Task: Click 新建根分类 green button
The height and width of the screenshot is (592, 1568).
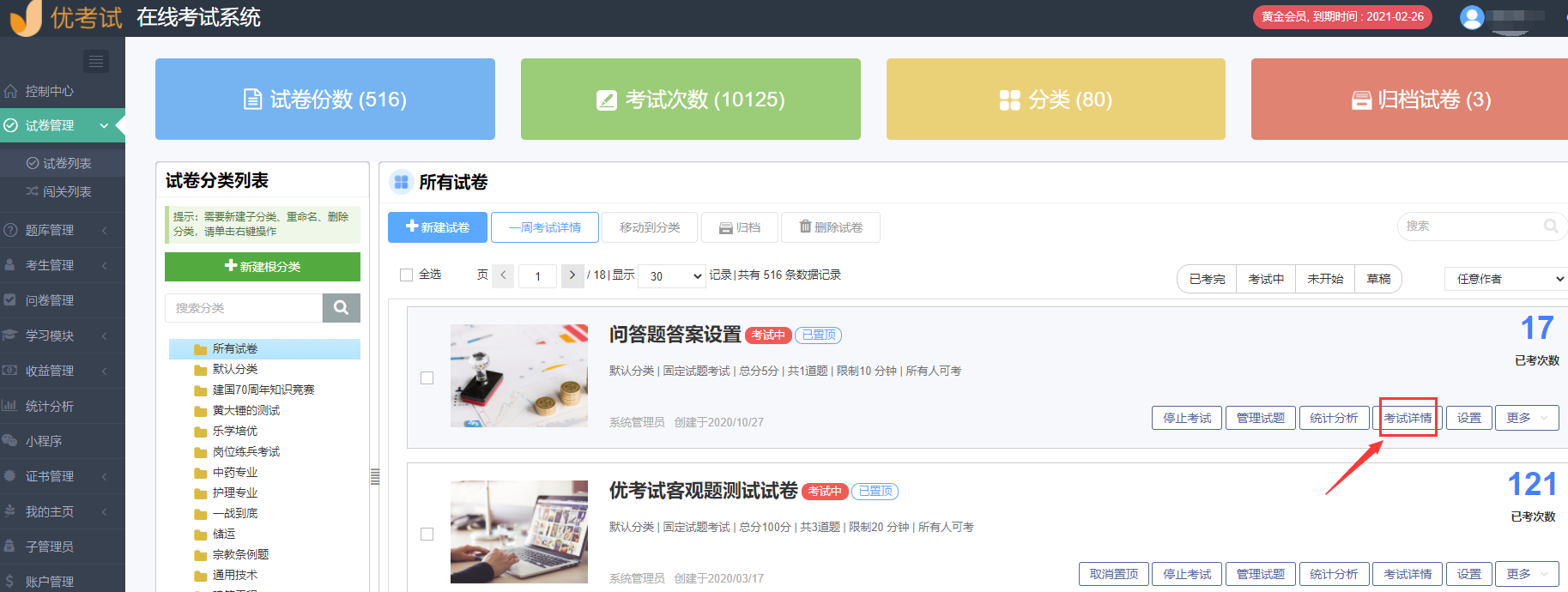Action: 263,267
